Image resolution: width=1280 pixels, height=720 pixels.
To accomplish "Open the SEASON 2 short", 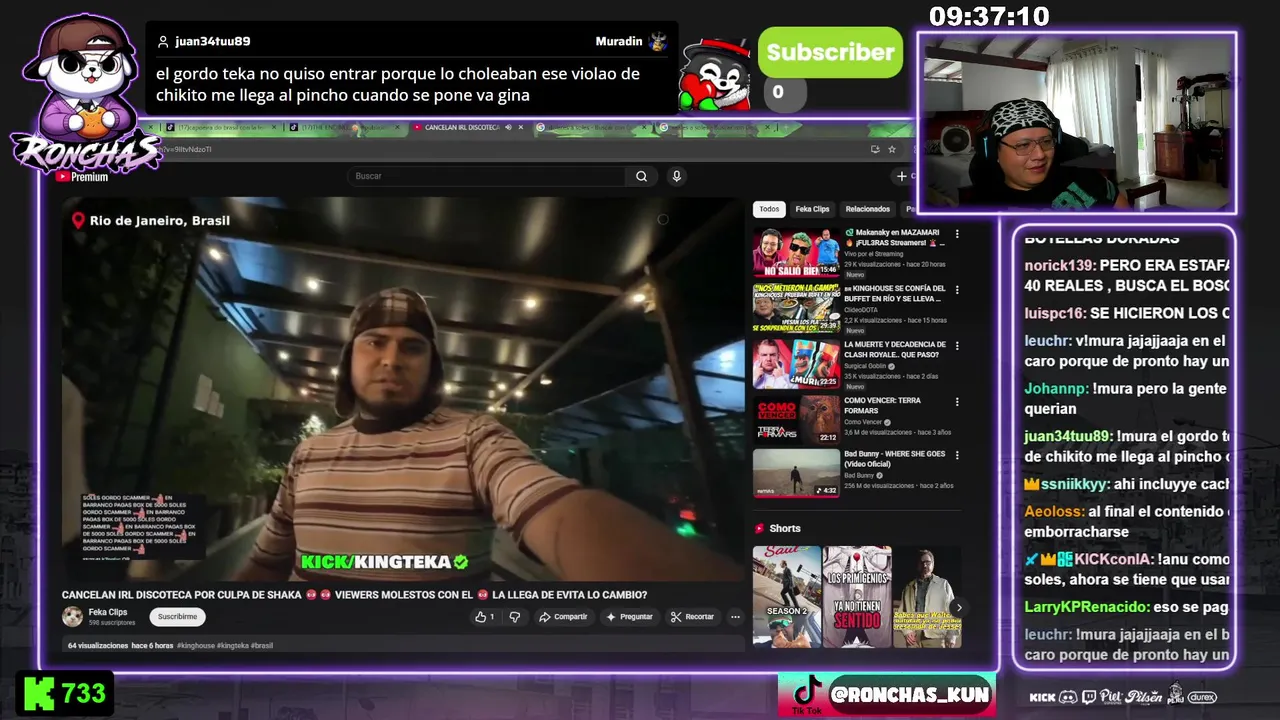I will pyautogui.click(x=787, y=596).
